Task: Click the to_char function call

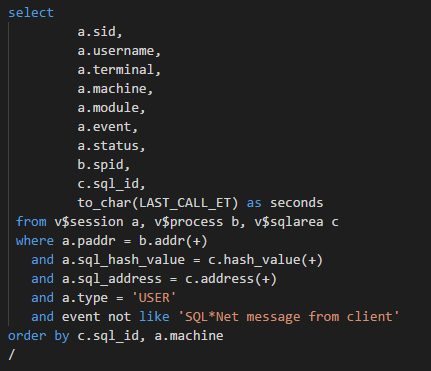Action: (158, 203)
